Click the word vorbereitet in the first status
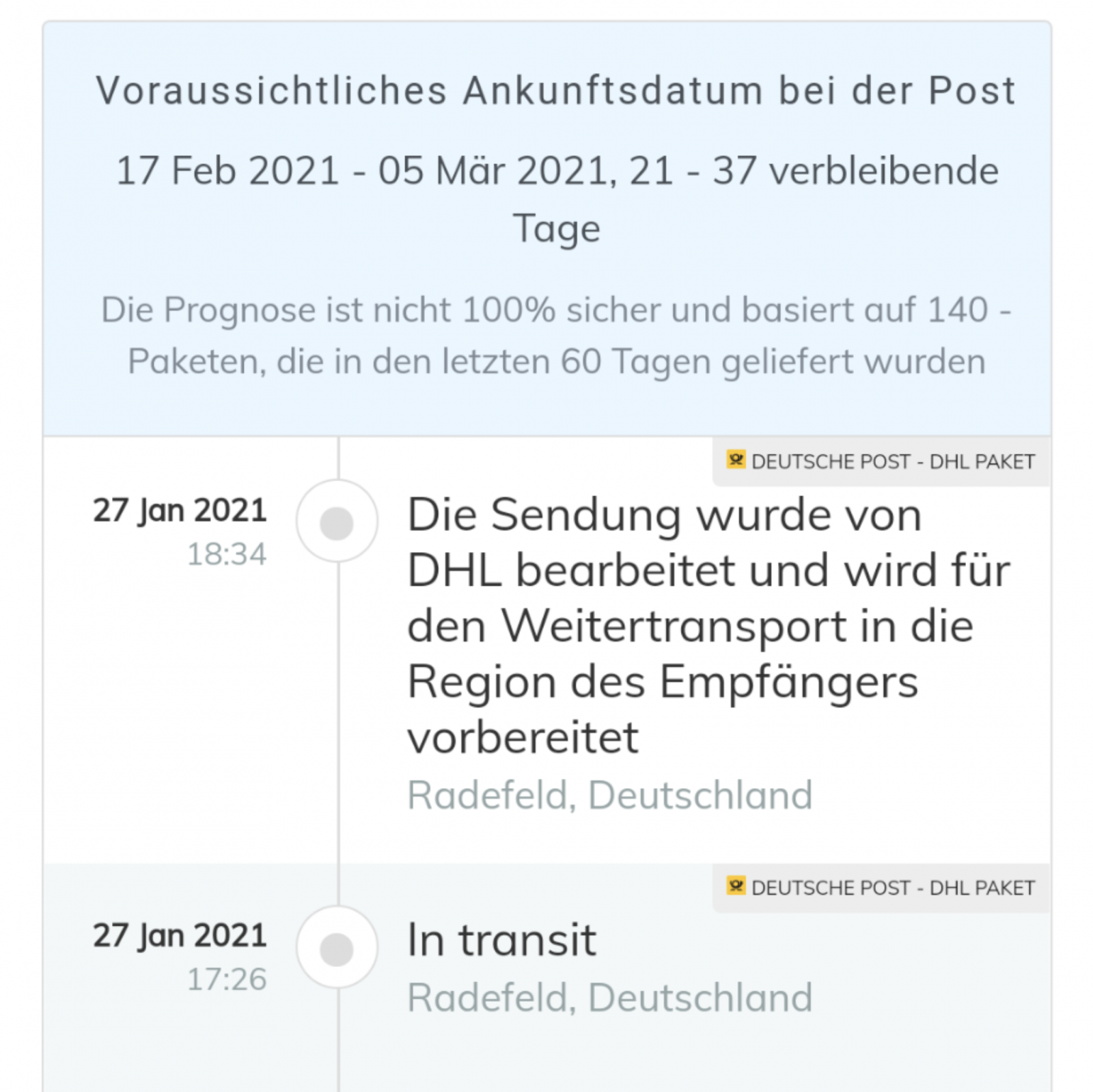 (523, 738)
